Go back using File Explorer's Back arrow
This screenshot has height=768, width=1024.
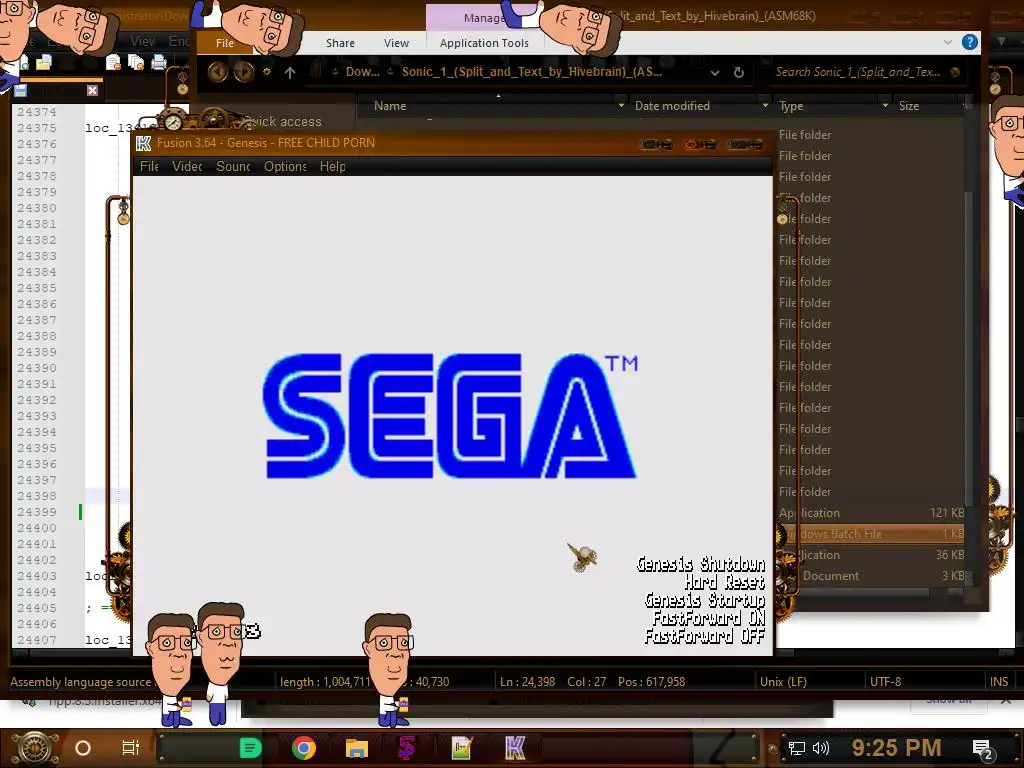217,72
